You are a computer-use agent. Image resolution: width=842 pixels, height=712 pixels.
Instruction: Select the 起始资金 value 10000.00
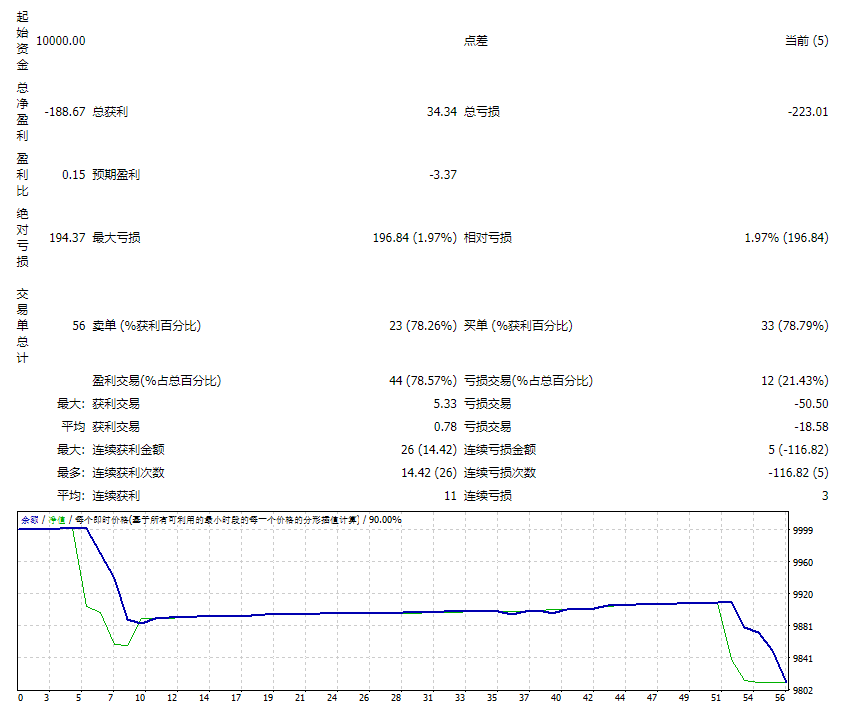click(x=61, y=41)
